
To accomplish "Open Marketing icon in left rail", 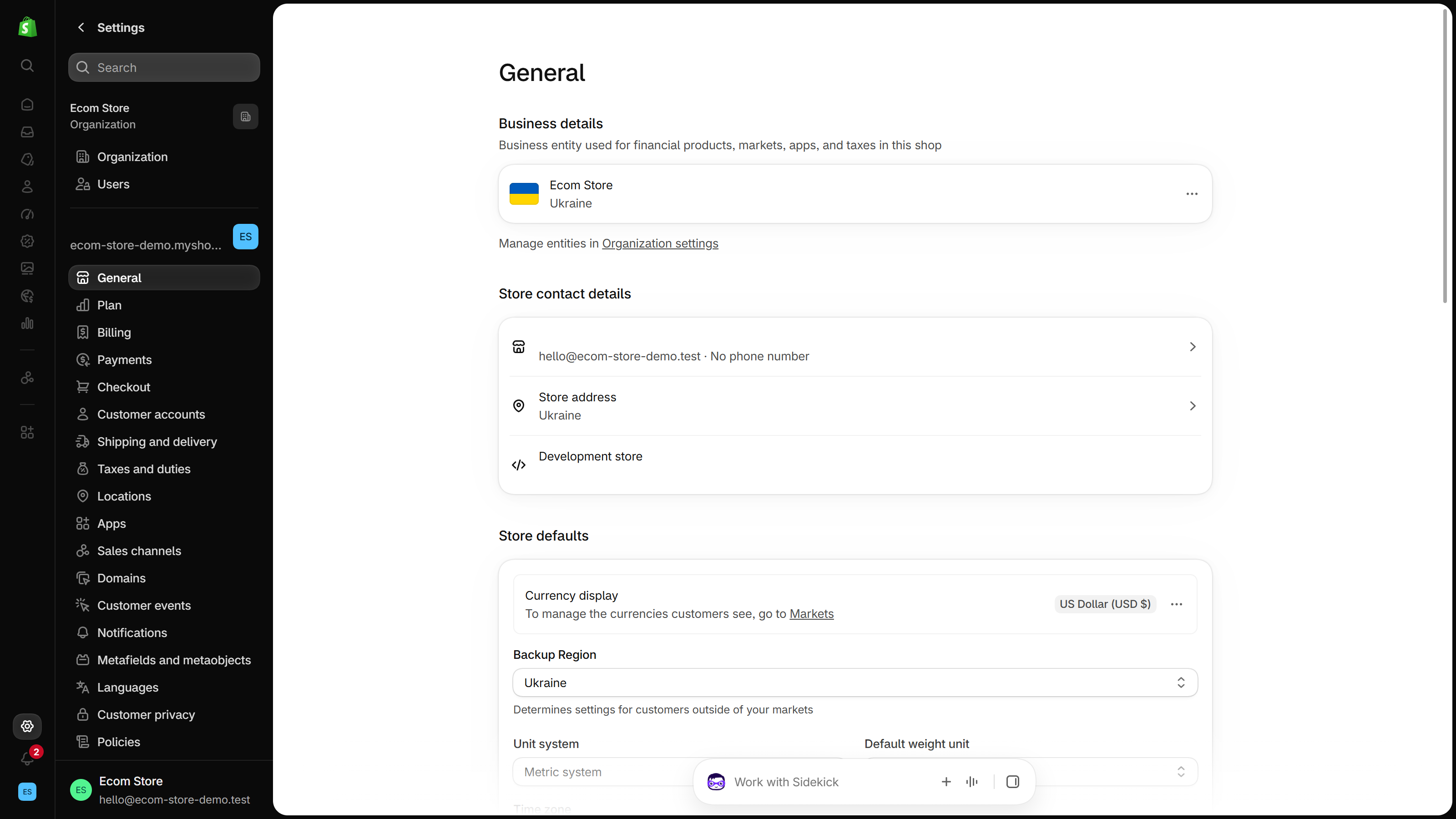I will click(27, 214).
